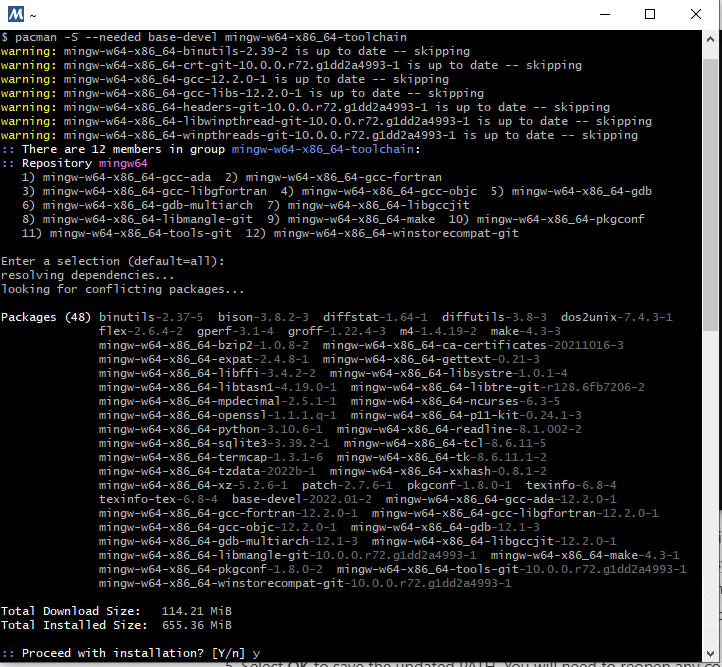Click the mingw-w64-x86_64-pkgconf entry numbered 10

[560, 219]
